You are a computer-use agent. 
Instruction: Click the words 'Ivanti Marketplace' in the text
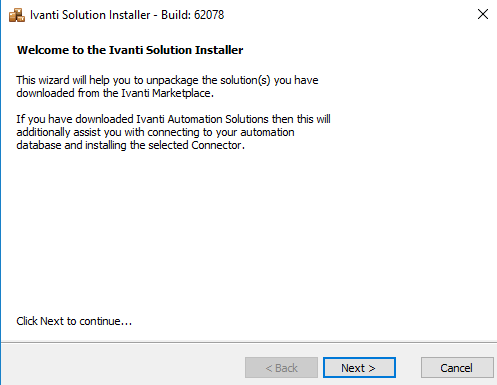pyautogui.click(x=167, y=93)
